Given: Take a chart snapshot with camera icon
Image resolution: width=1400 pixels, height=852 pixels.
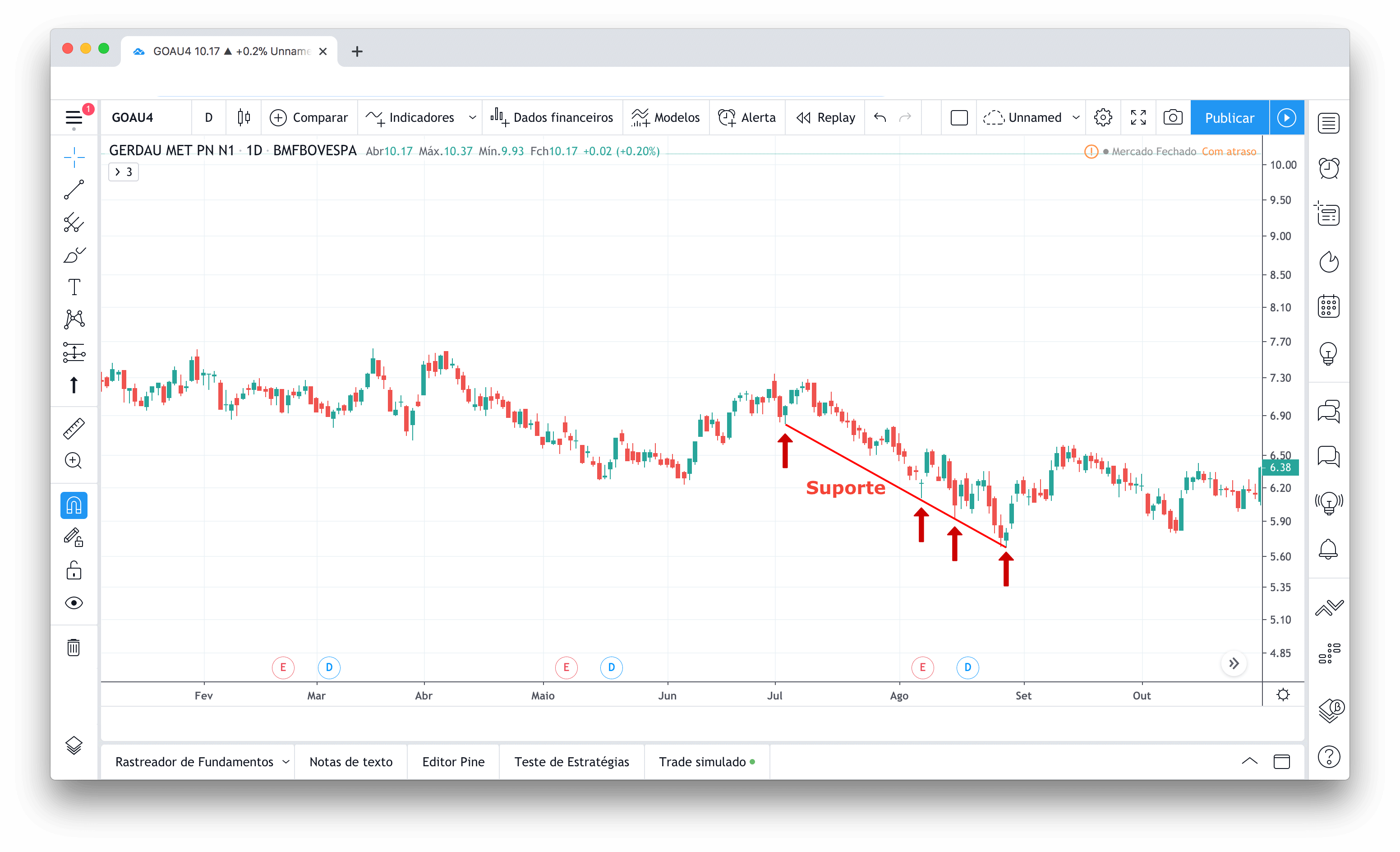Looking at the screenshot, I should pyautogui.click(x=1173, y=118).
